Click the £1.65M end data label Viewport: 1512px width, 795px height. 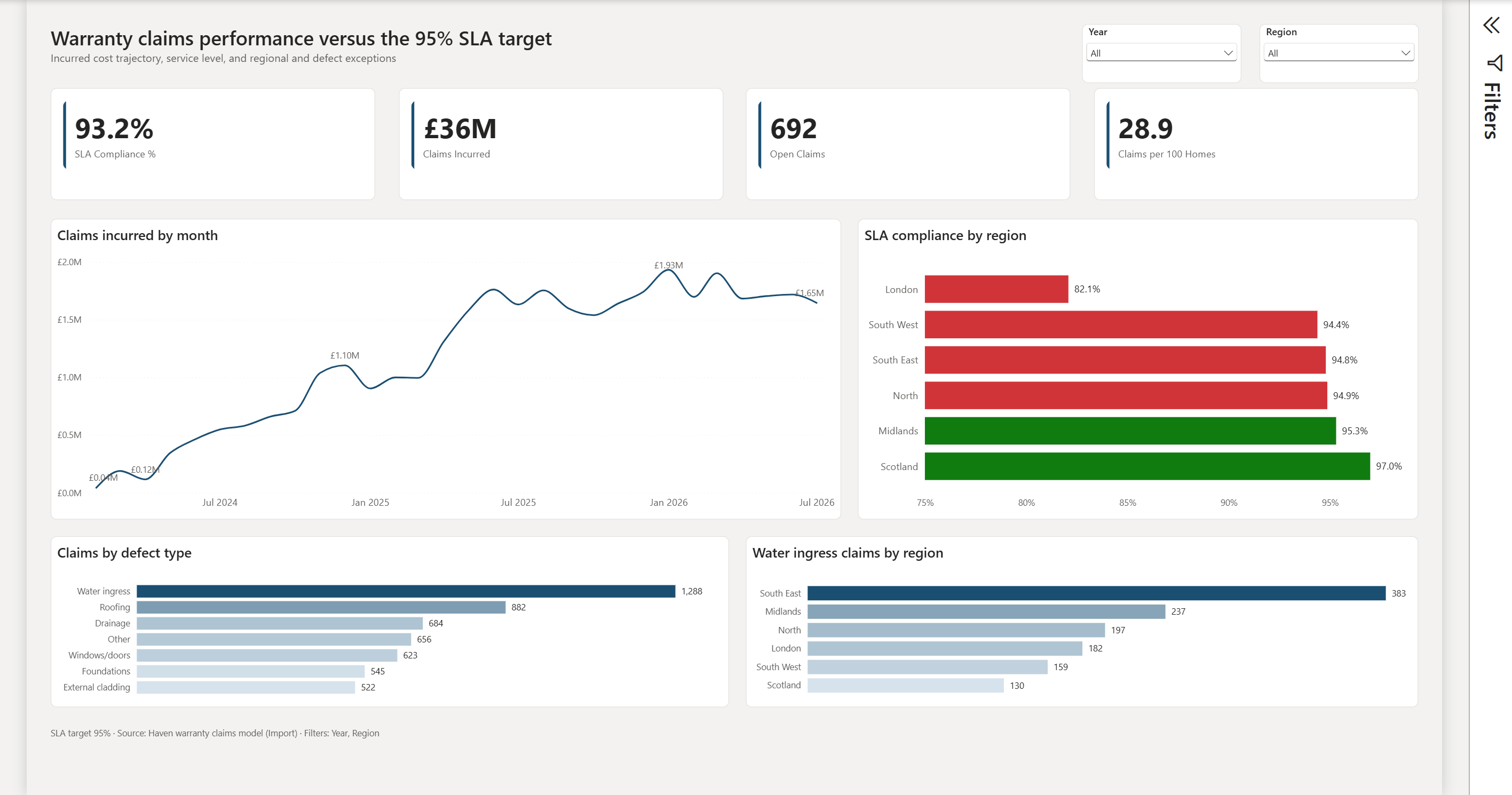pos(810,293)
